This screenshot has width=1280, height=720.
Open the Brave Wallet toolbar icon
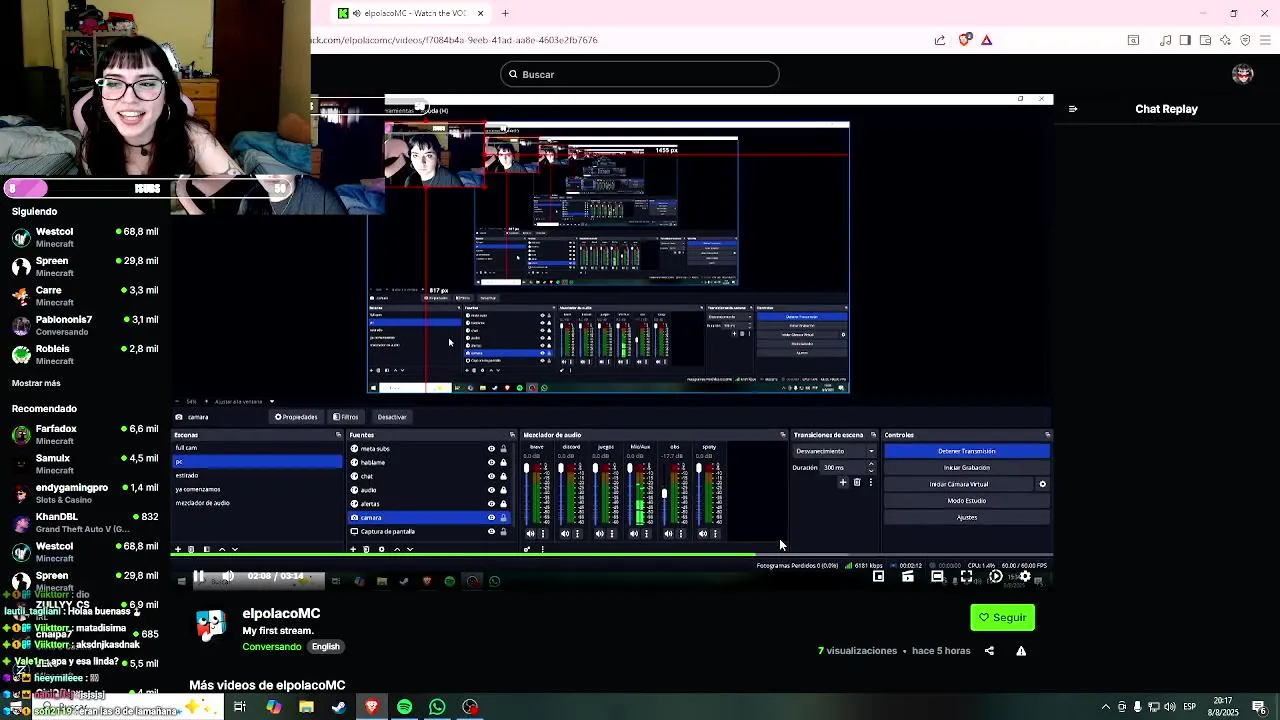1205,40
